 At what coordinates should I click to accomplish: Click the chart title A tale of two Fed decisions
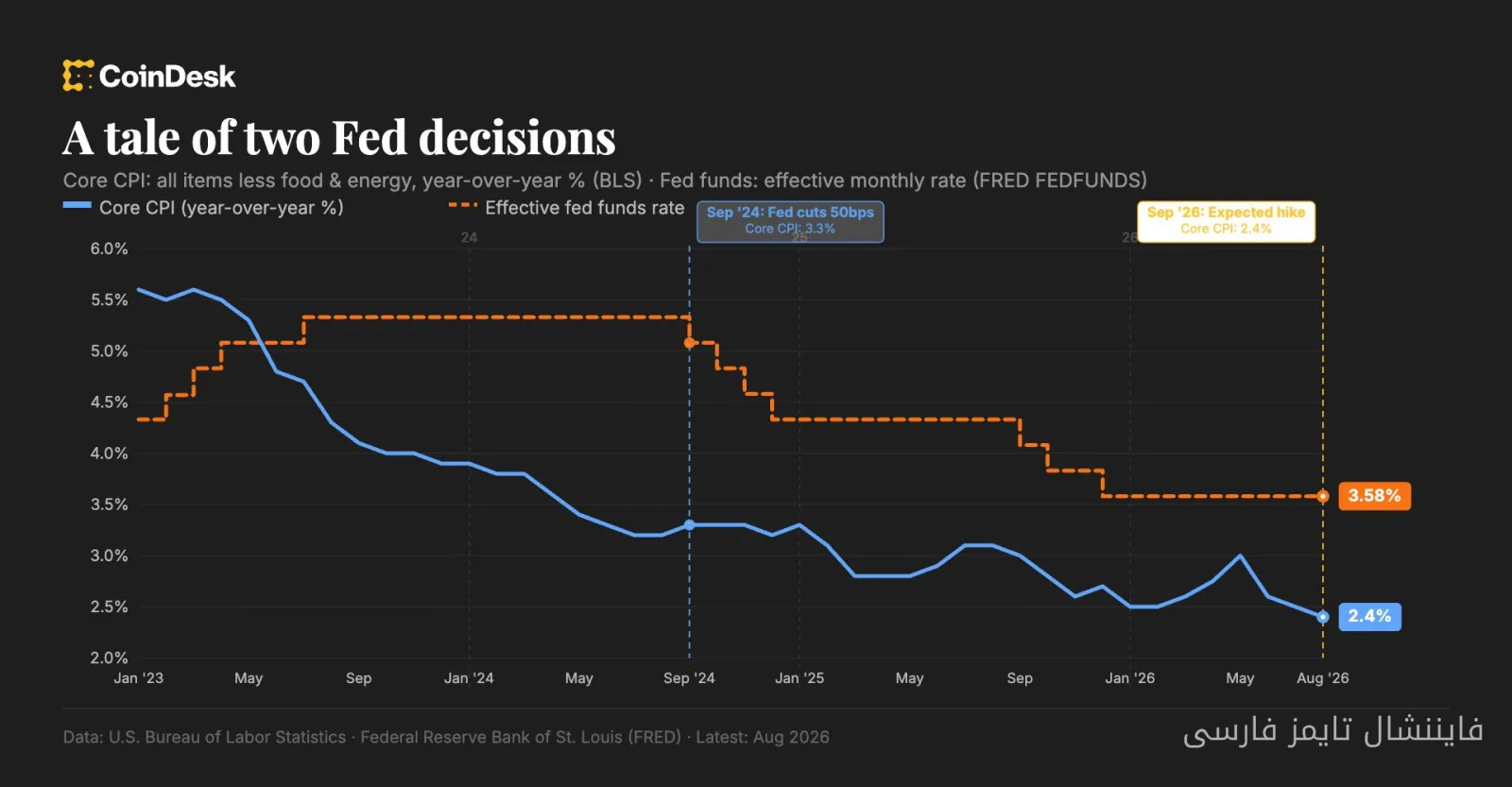(x=339, y=138)
